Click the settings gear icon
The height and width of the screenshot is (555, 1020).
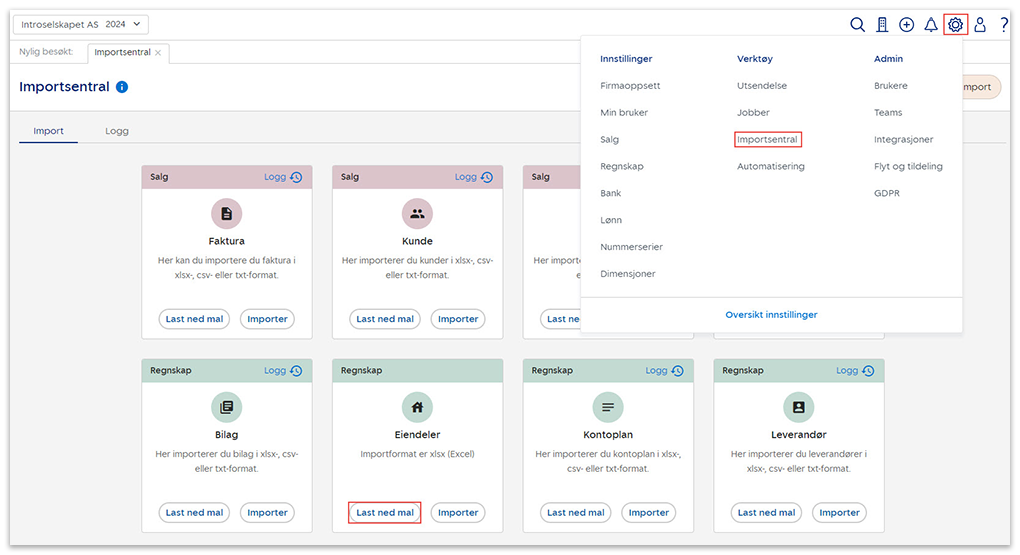956,25
